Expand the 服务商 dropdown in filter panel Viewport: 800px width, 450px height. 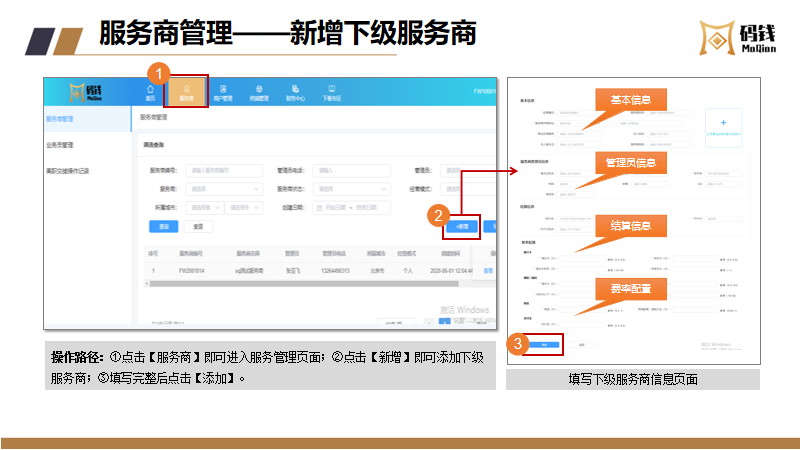pos(225,189)
